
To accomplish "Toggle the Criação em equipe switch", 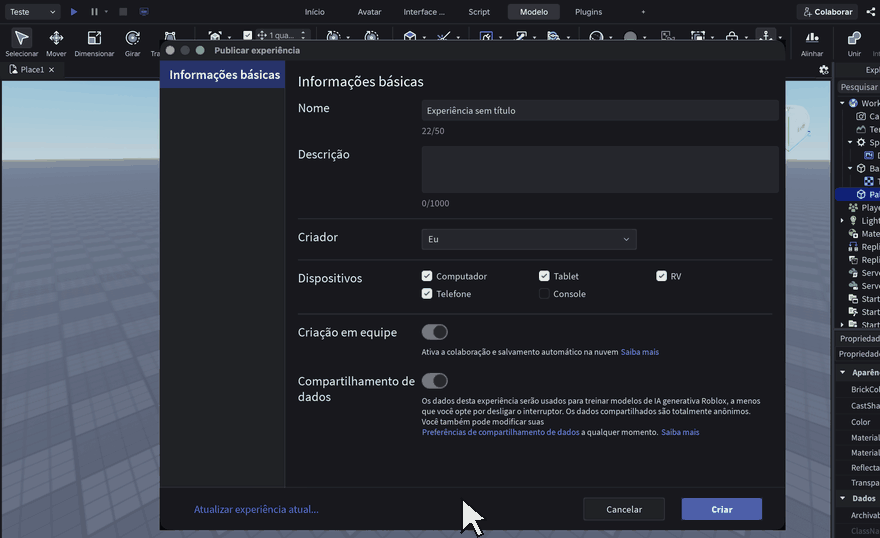I will pyautogui.click(x=435, y=332).
